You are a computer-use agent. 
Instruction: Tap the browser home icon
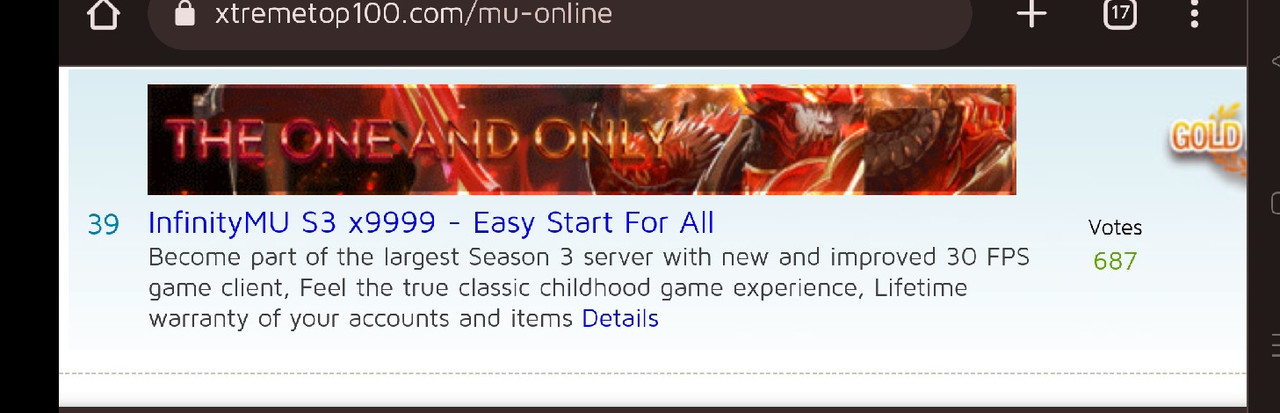point(104,14)
